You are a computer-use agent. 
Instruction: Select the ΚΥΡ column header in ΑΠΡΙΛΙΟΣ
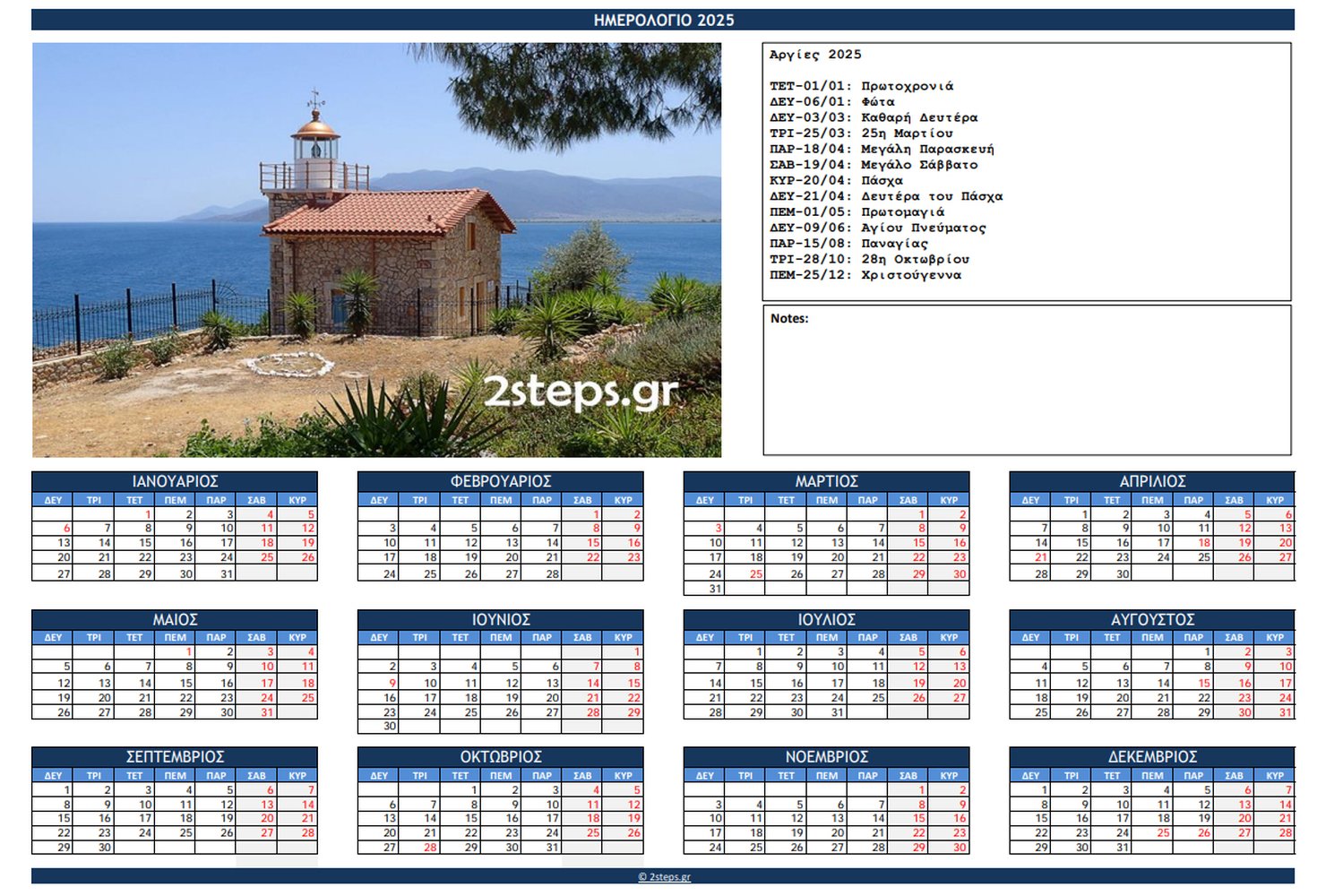pyautogui.click(x=1275, y=500)
